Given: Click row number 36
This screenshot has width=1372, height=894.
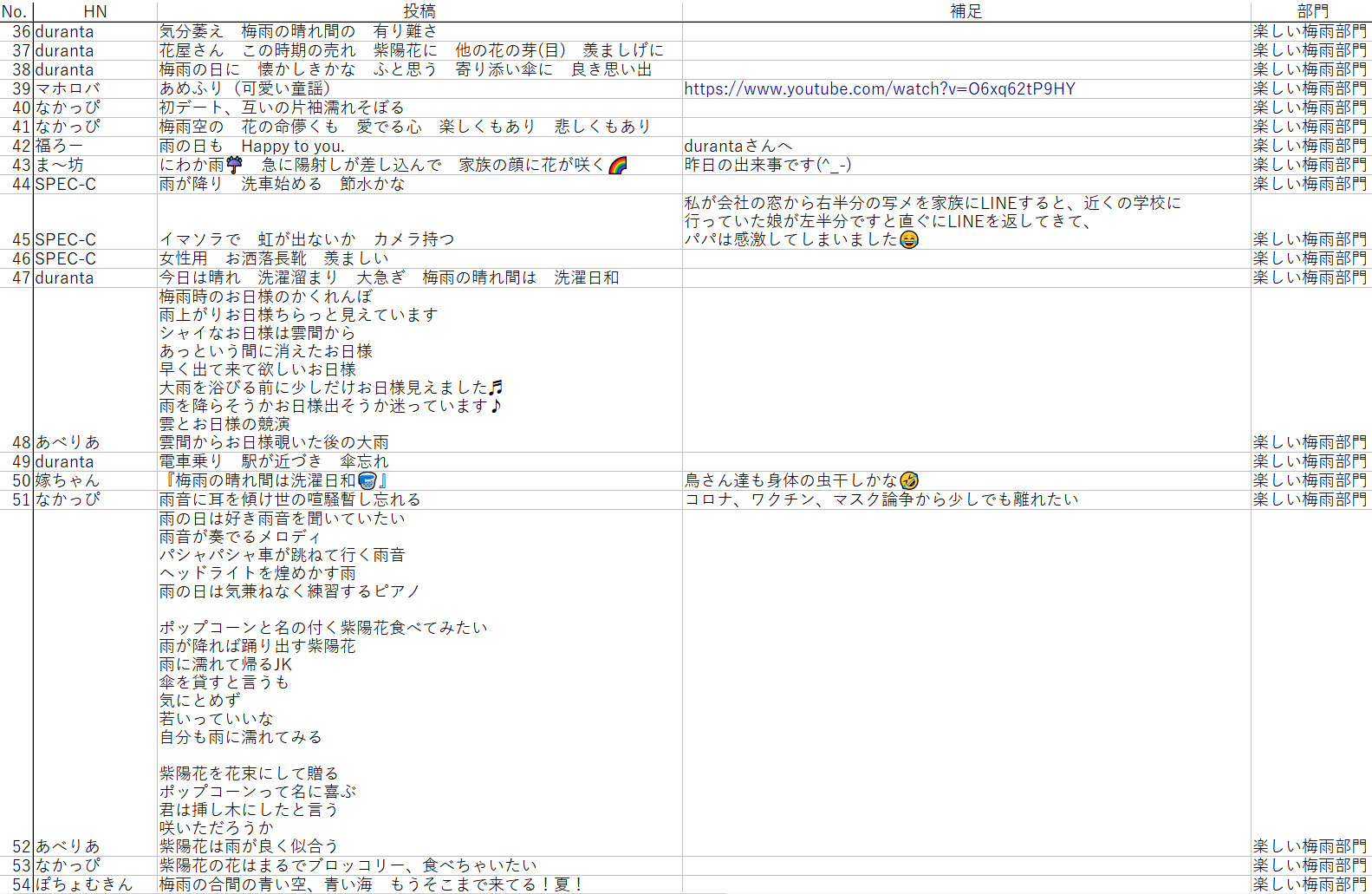Looking at the screenshot, I should tap(21, 31).
